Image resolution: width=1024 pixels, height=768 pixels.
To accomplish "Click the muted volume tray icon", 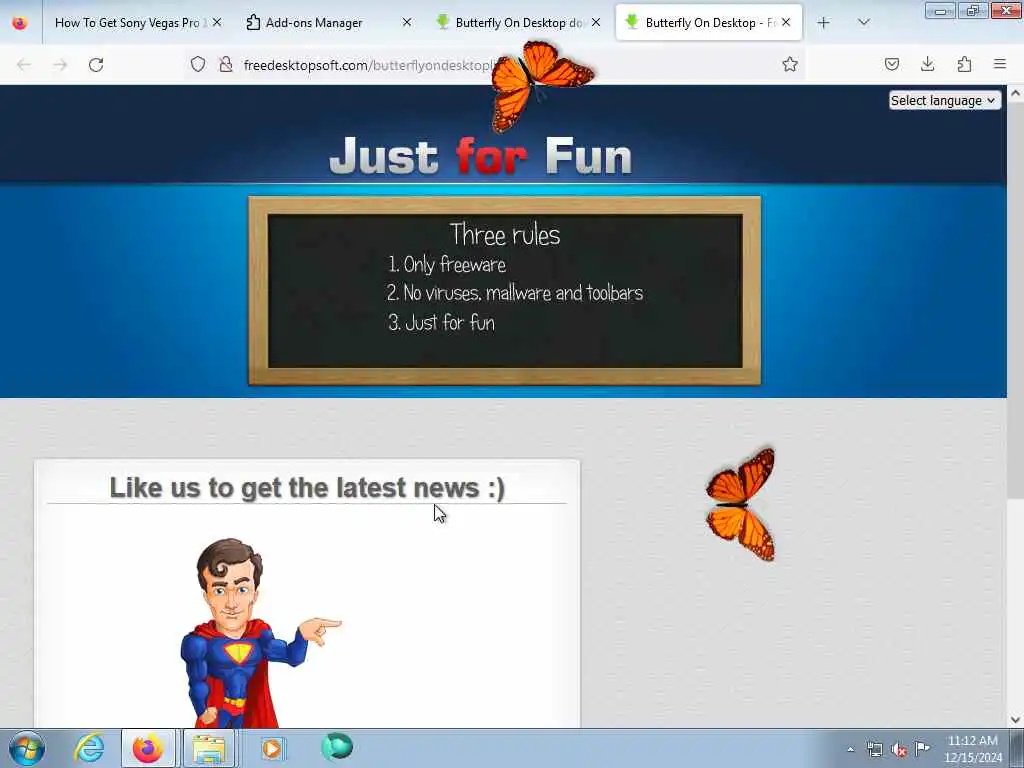I will 899,749.
